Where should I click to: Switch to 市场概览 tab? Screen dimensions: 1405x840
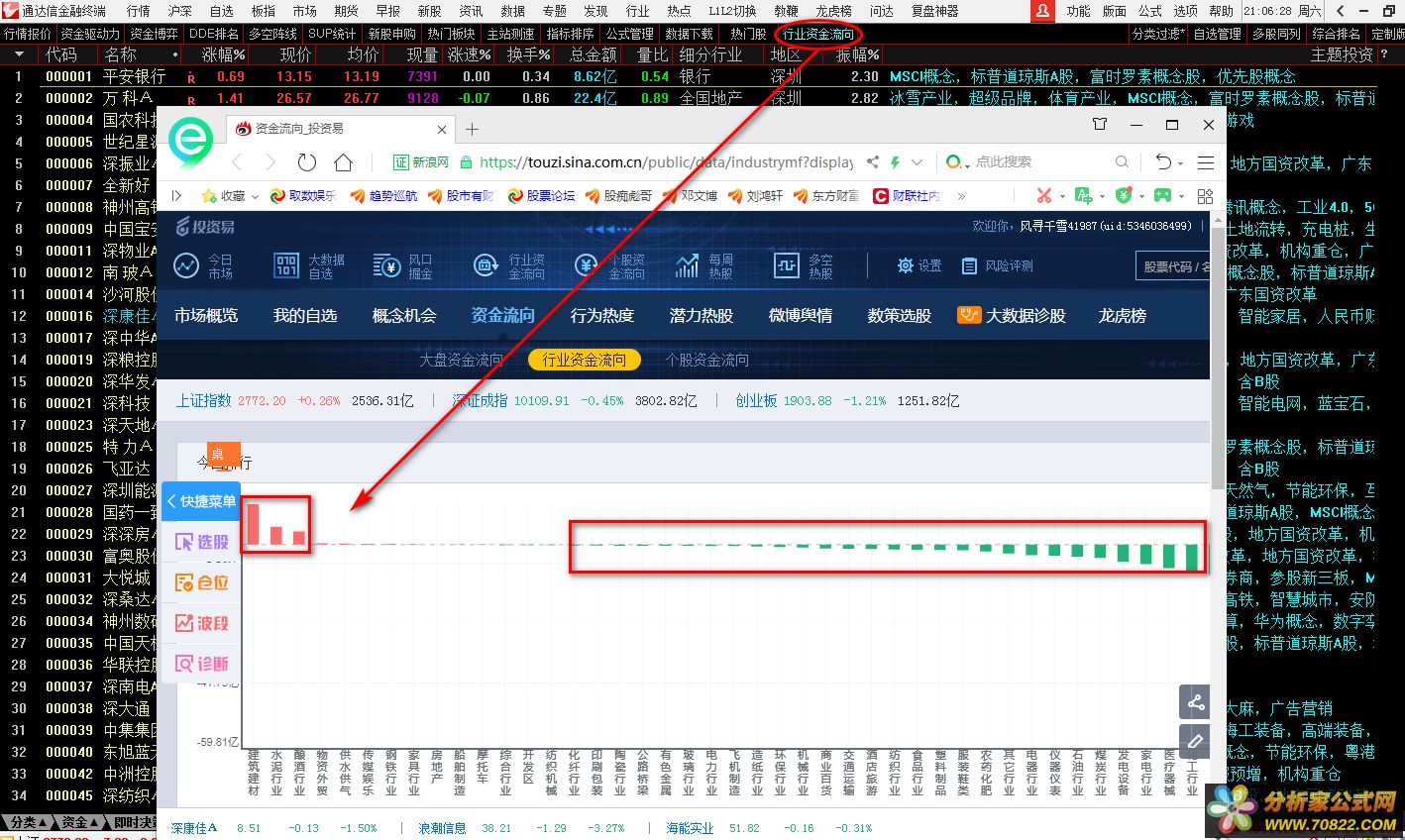[206, 316]
